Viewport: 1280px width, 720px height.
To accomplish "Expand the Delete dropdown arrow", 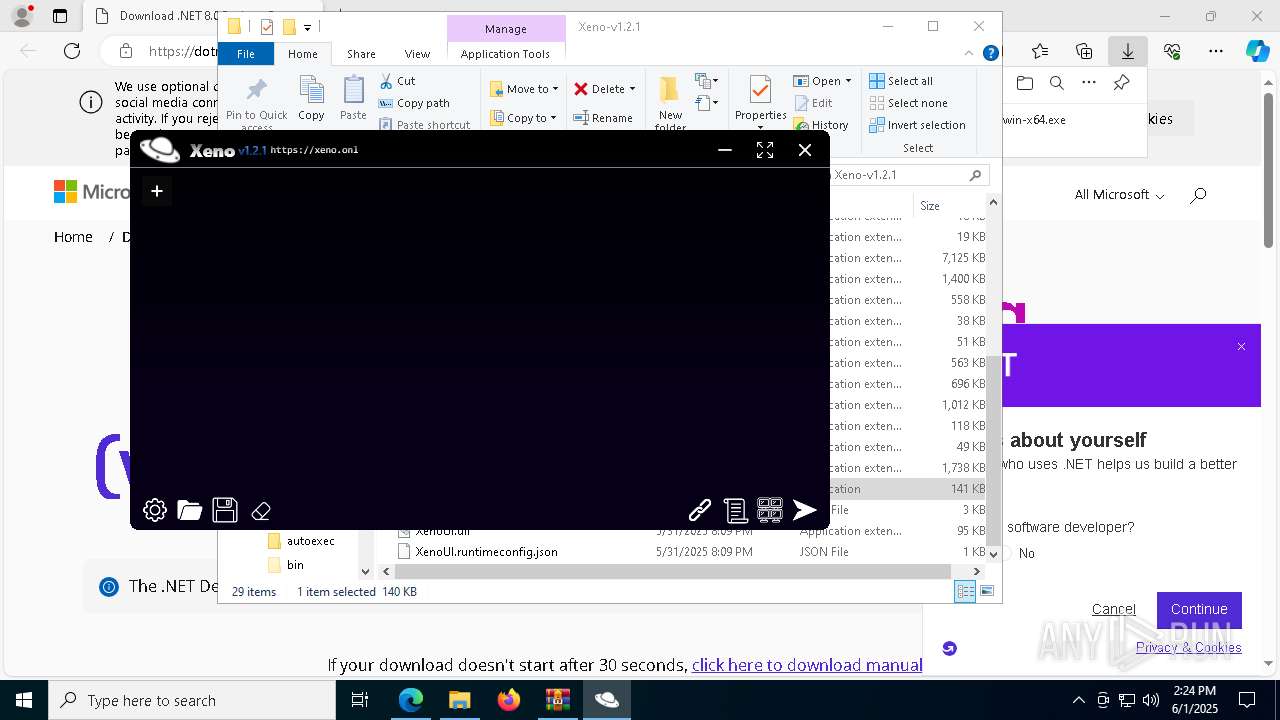I will click(632, 89).
